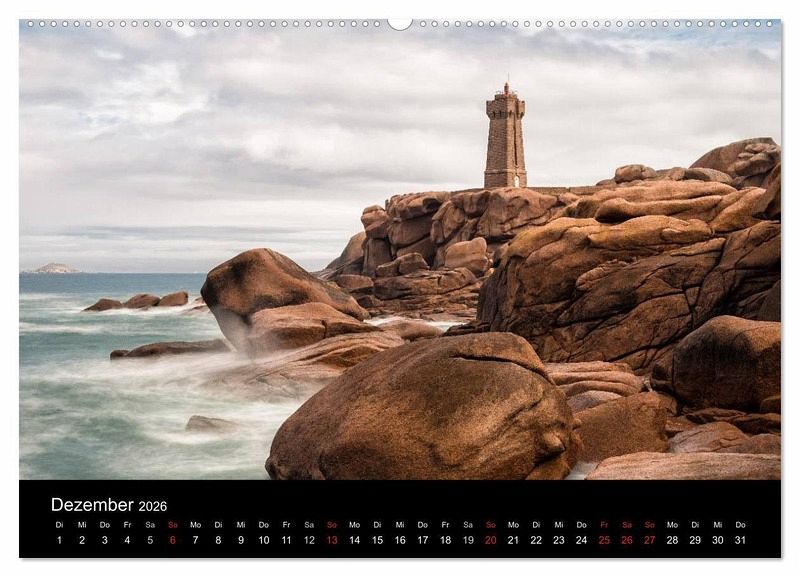The width and height of the screenshot is (800, 577).
Task: Click the 'Do' weekday label above 31
Action: [740, 524]
